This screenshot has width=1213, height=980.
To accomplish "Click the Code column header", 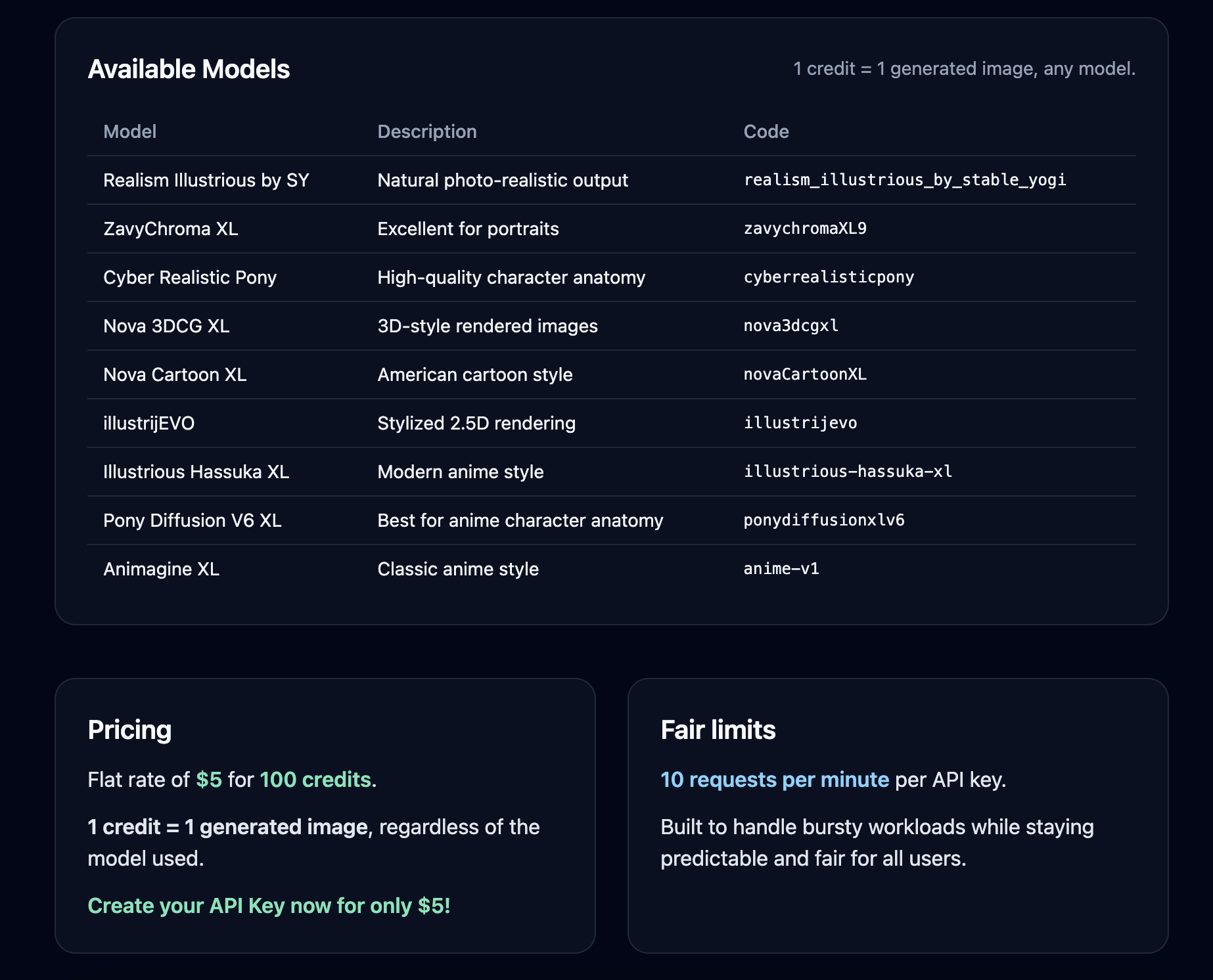I will 766,131.
